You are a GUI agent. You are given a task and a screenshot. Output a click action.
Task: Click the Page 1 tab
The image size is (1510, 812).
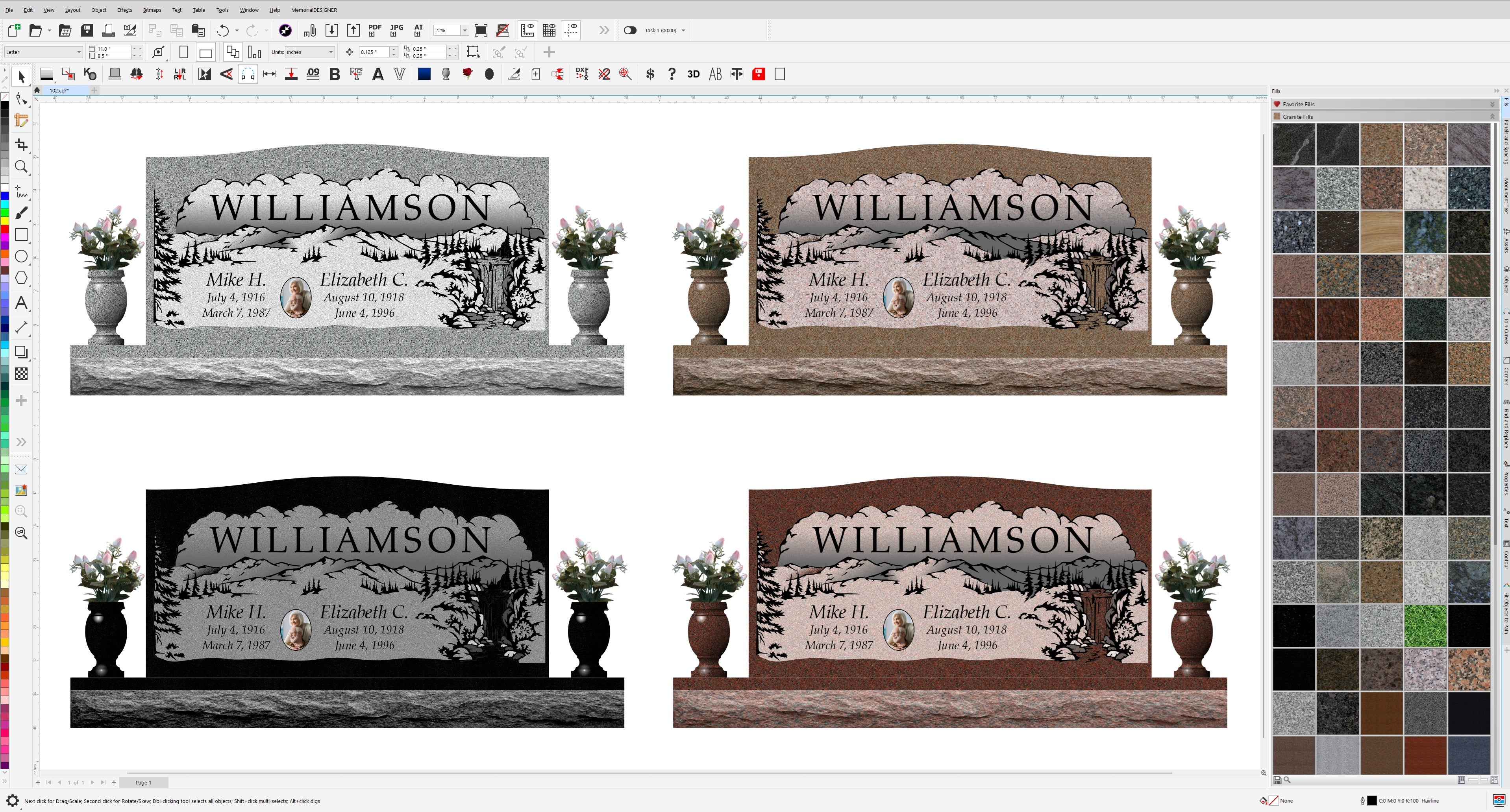point(143,782)
